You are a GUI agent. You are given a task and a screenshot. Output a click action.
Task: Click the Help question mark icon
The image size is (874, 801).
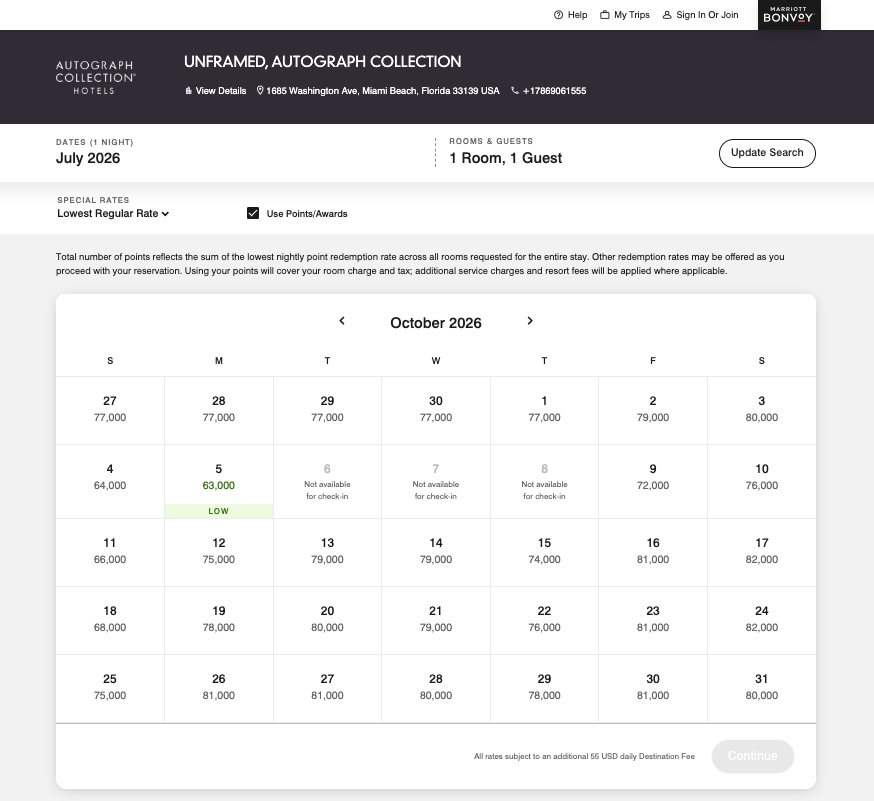558,15
